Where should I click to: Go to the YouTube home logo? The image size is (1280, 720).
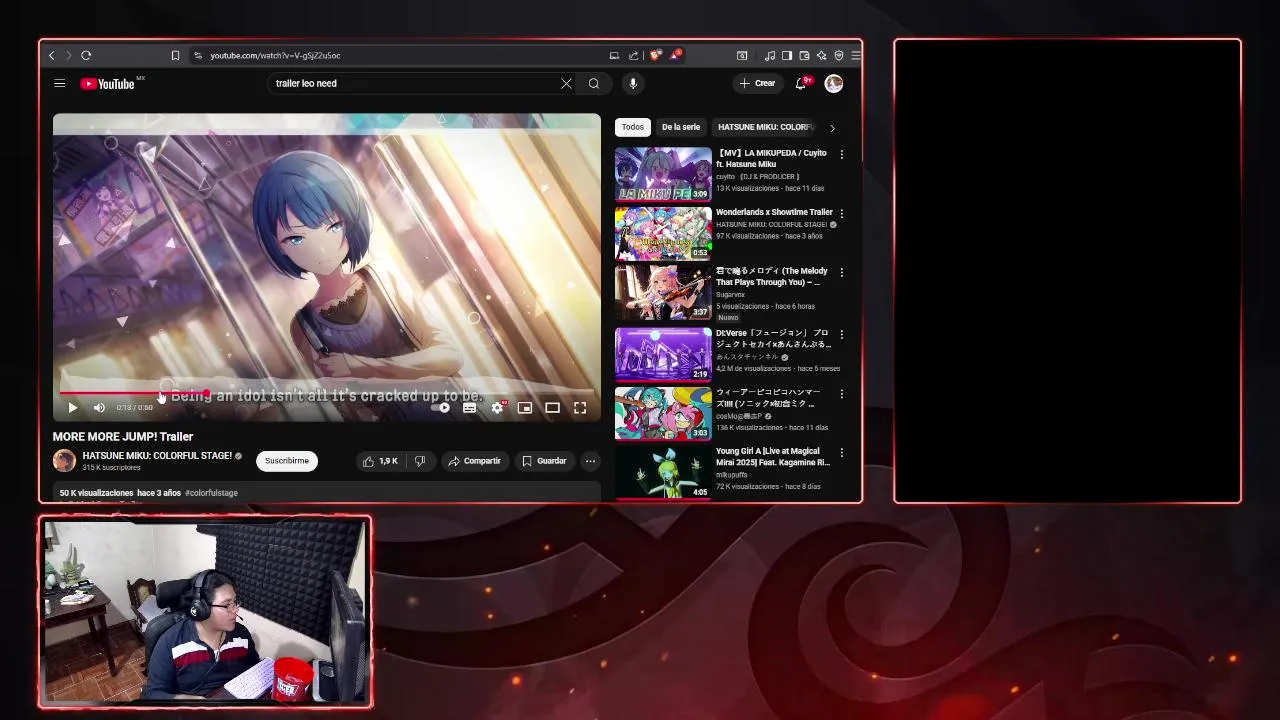108,84
